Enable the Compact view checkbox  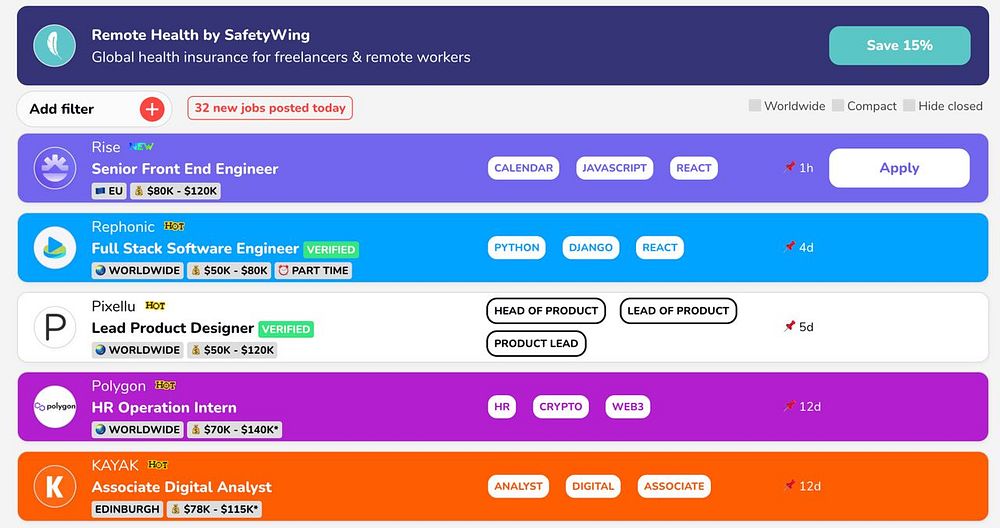point(838,105)
